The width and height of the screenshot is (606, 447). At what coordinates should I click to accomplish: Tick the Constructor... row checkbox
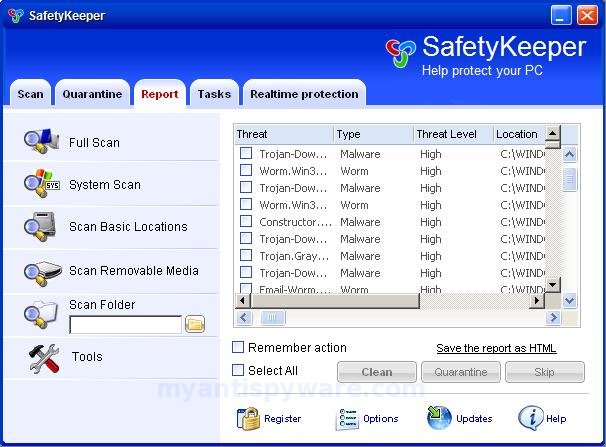(246, 221)
